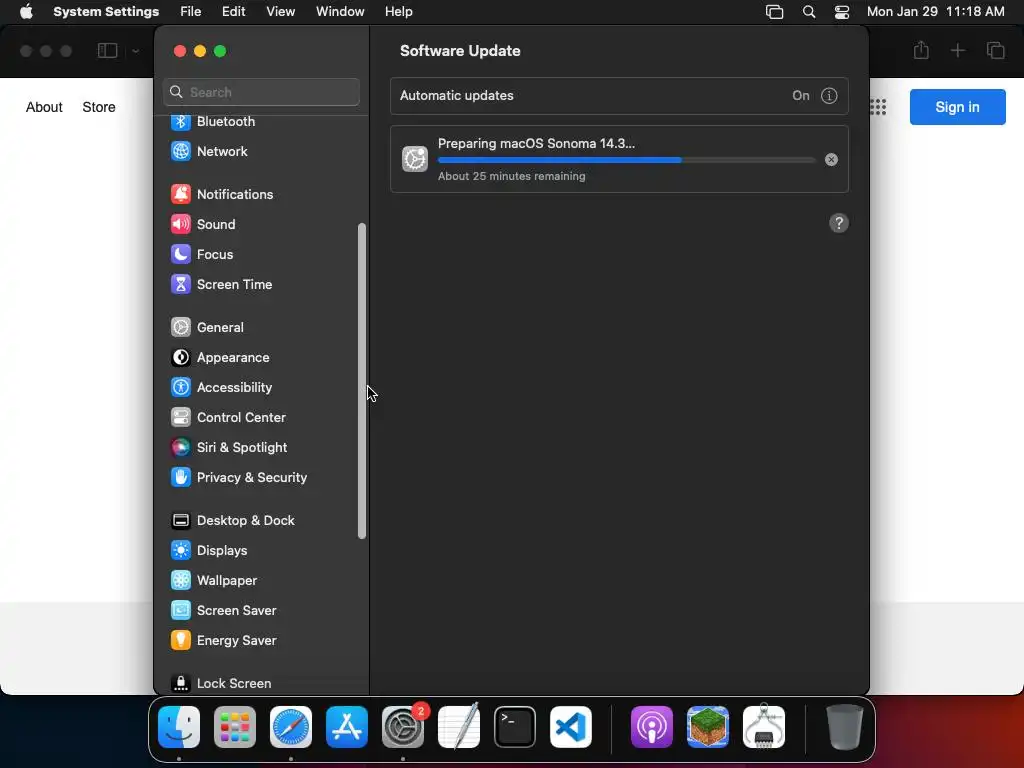The height and width of the screenshot is (768, 1024).
Task: Focus the settings Search field
Action: pos(261,93)
